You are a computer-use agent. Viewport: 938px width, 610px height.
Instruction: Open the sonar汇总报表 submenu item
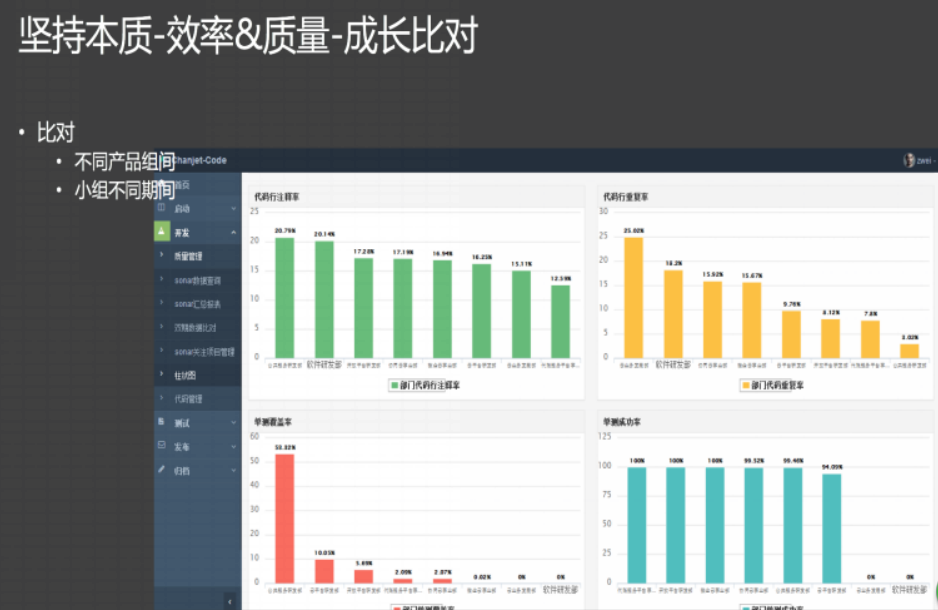[x=197, y=304]
